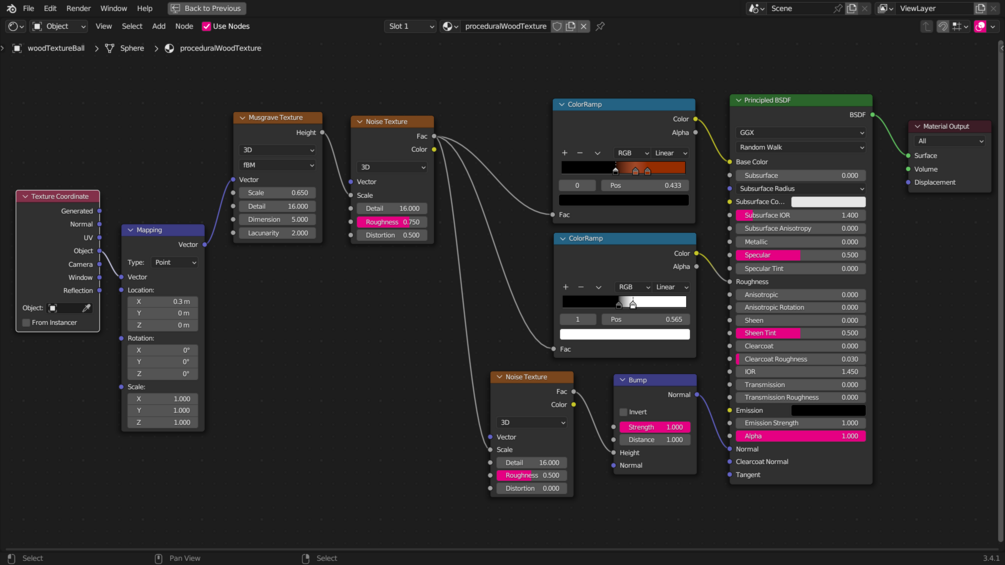Open the Edit menu
The image size is (1005, 565).
point(50,8)
